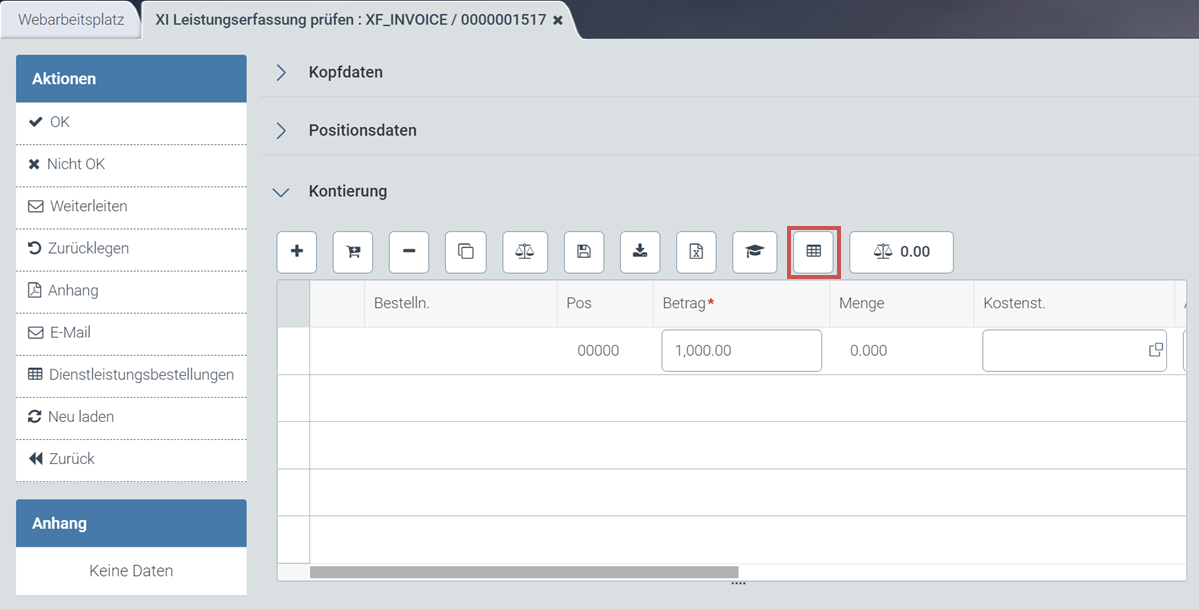
Task: Save the Kontierung data with the floppy disk icon
Action: click(583, 252)
